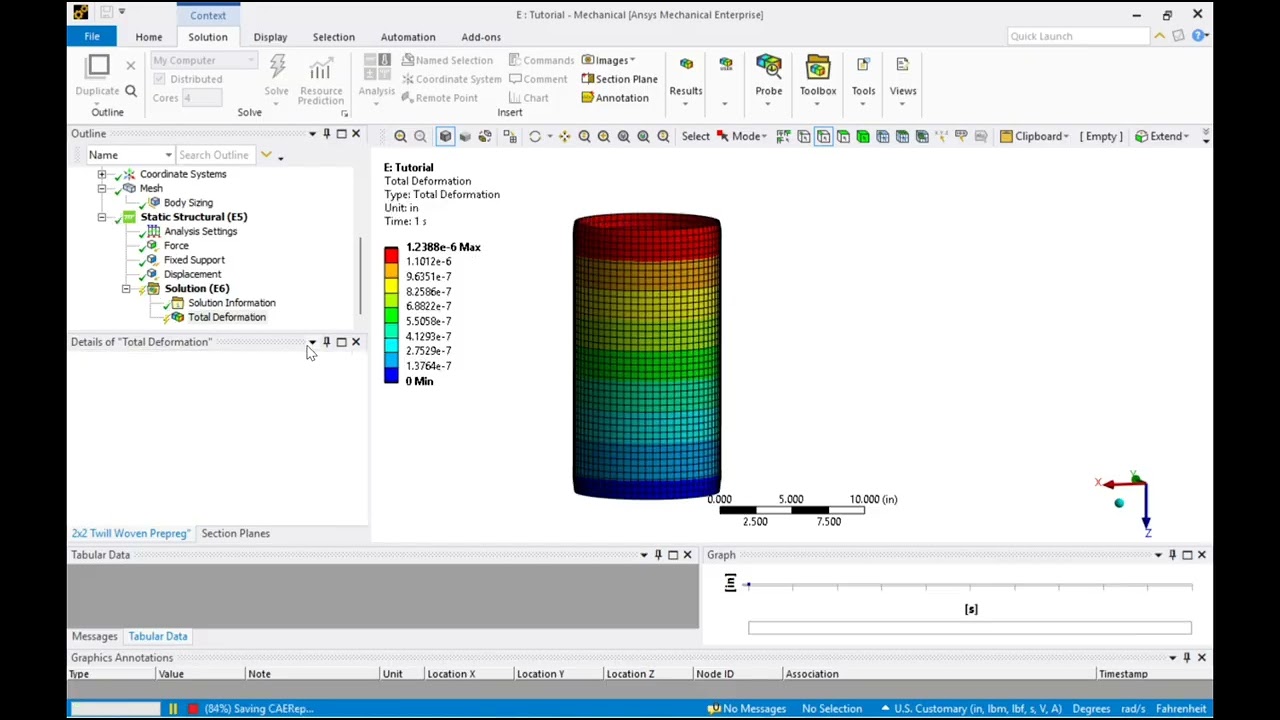This screenshot has height=720, width=1280.
Task: Open the Name filter dropdown in Outline
Action: [x=130, y=155]
